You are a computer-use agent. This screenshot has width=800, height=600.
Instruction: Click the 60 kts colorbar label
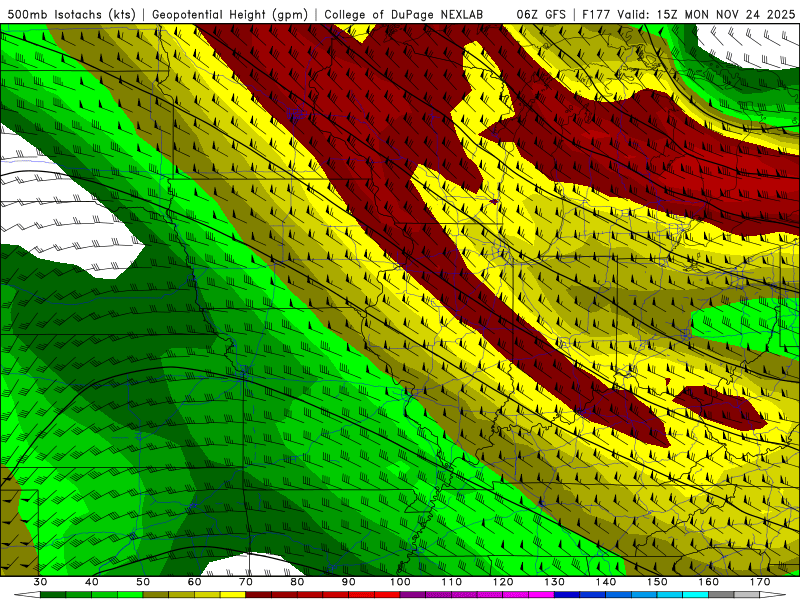[194, 582]
